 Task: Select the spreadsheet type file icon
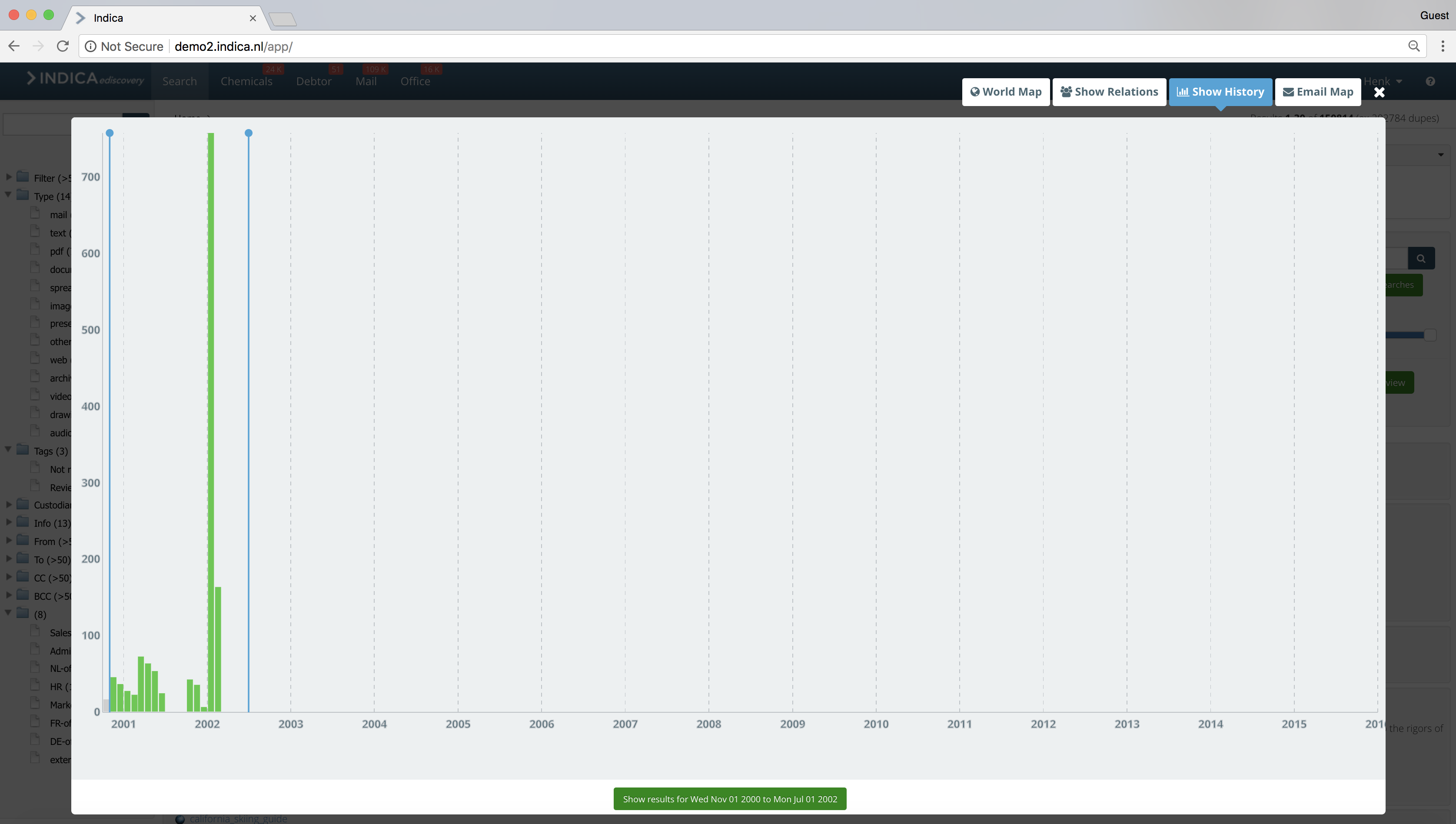(35, 286)
